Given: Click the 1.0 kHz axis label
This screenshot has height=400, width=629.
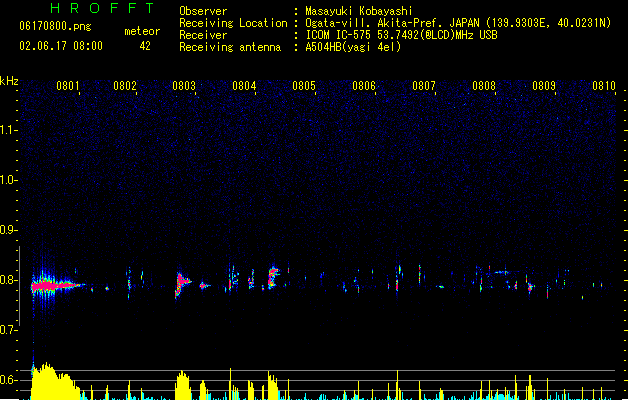Looking at the screenshot, I should coord(8,180).
